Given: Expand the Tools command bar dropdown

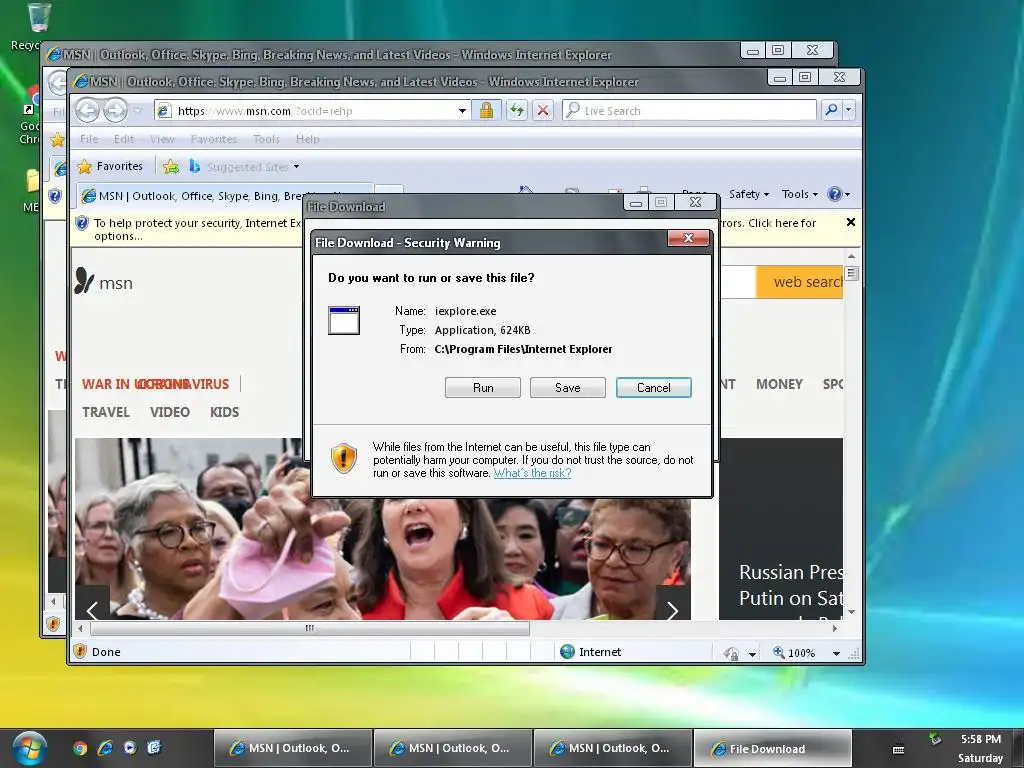Looking at the screenshot, I should coord(799,194).
